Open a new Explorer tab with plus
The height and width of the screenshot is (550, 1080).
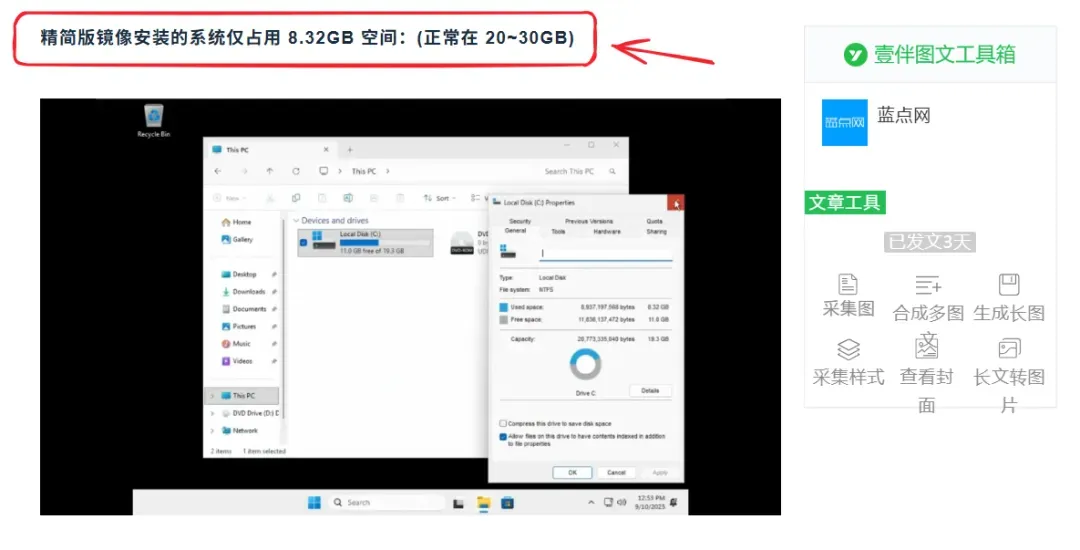click(350, 149)
